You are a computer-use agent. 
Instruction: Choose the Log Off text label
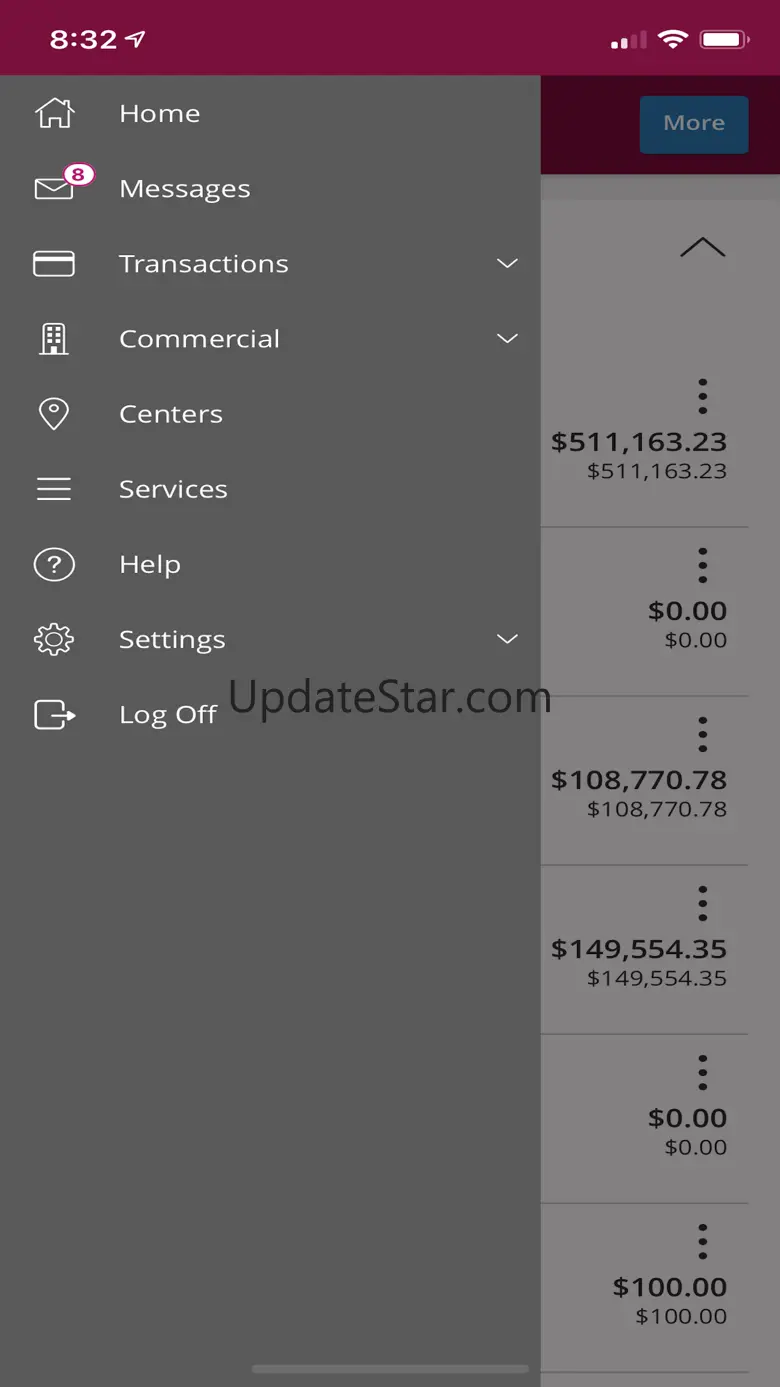click(168, 714)
